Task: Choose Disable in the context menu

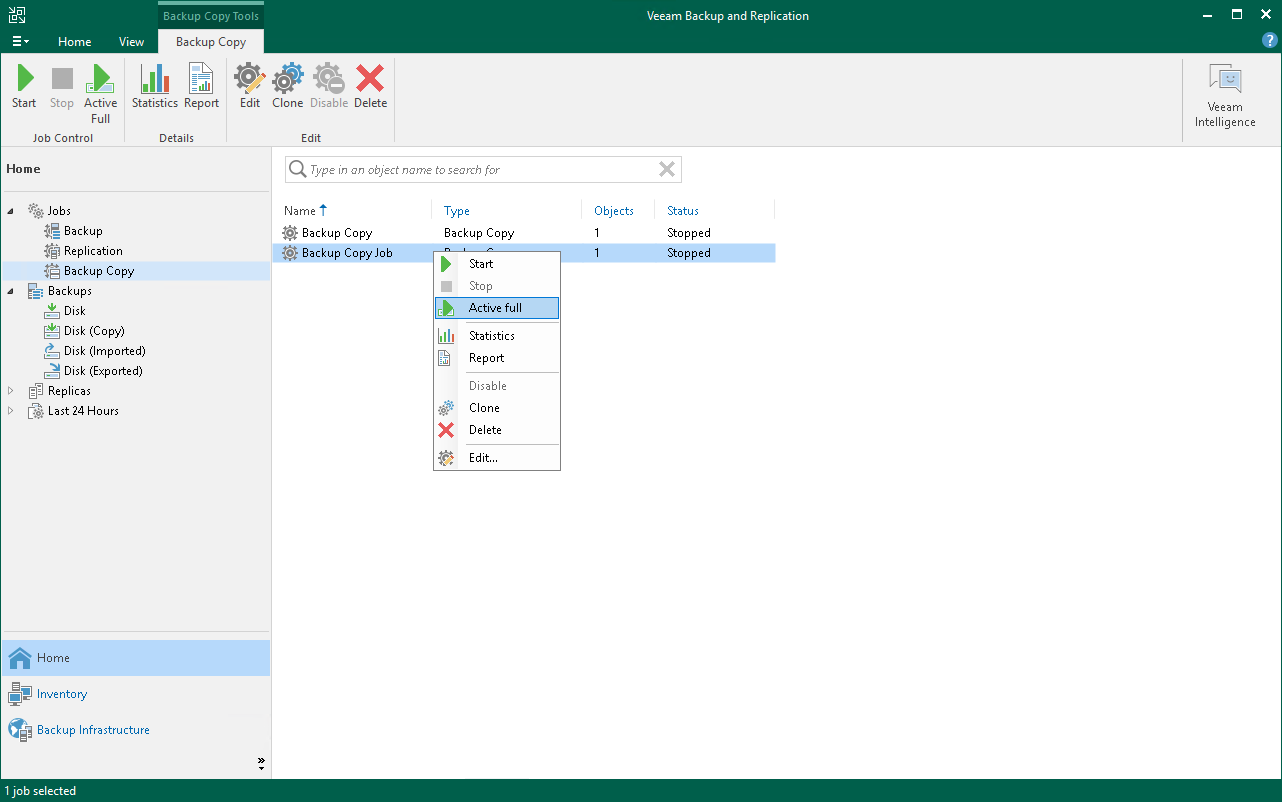Action: tap(497, 386)
